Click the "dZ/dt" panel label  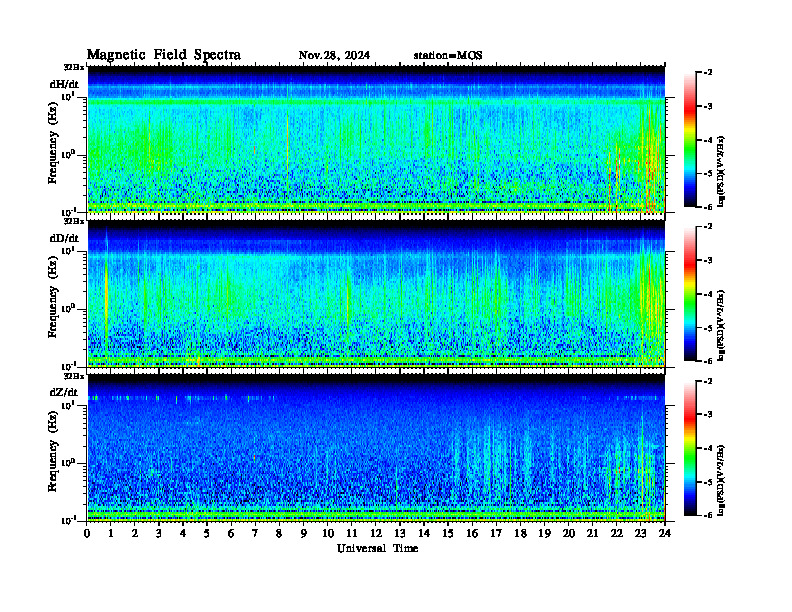tap(64, 392)
